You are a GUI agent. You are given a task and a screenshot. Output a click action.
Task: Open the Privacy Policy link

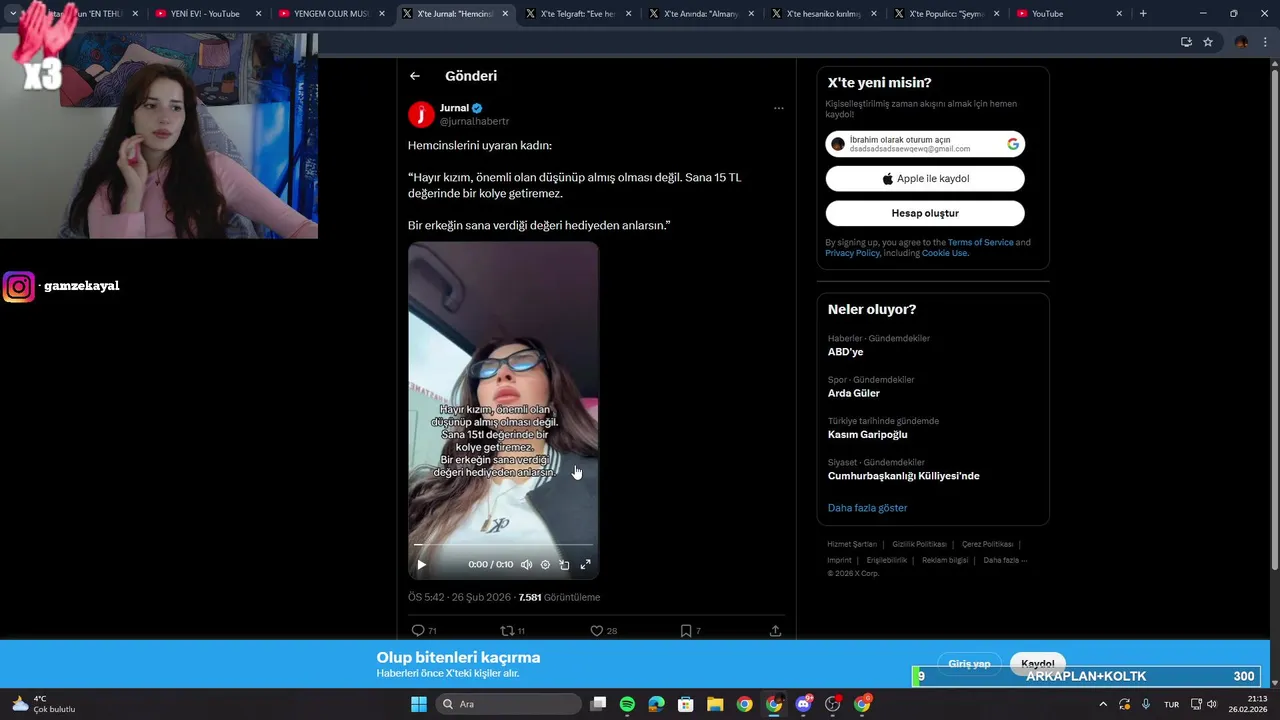852,253
